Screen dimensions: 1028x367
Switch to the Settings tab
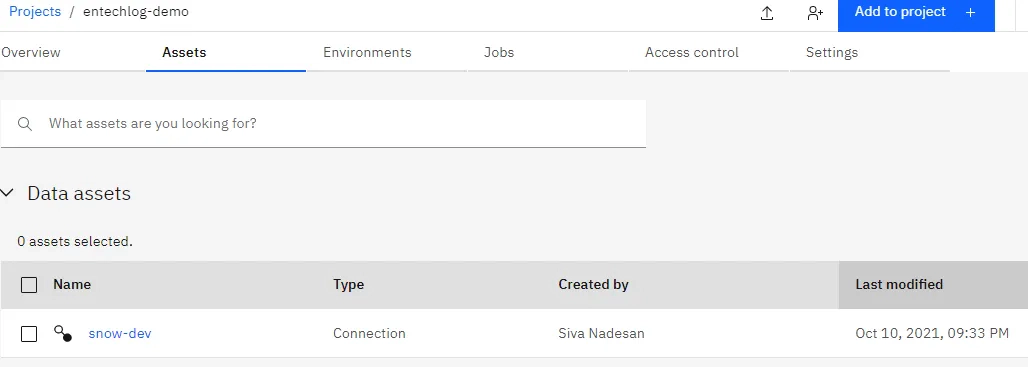coord(832,52)
